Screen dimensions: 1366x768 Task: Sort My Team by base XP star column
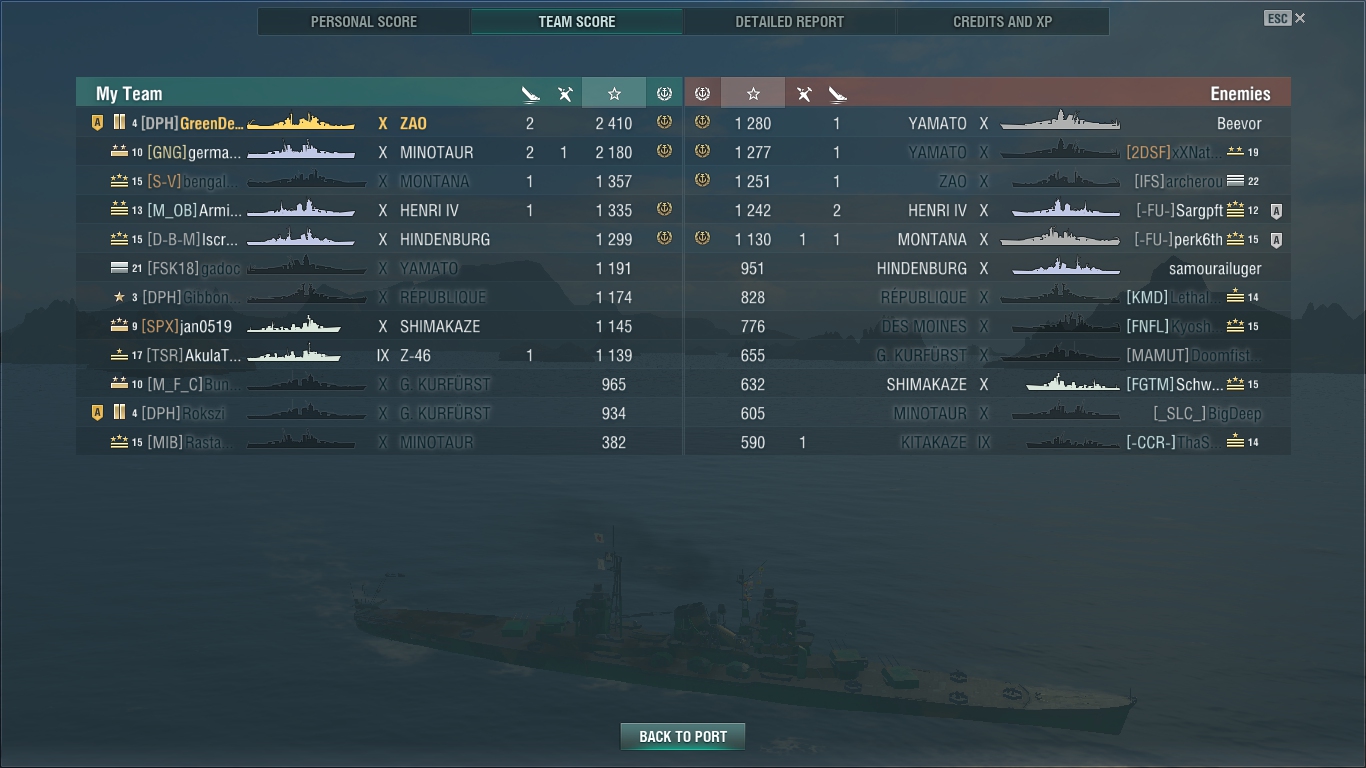point(614,93)
